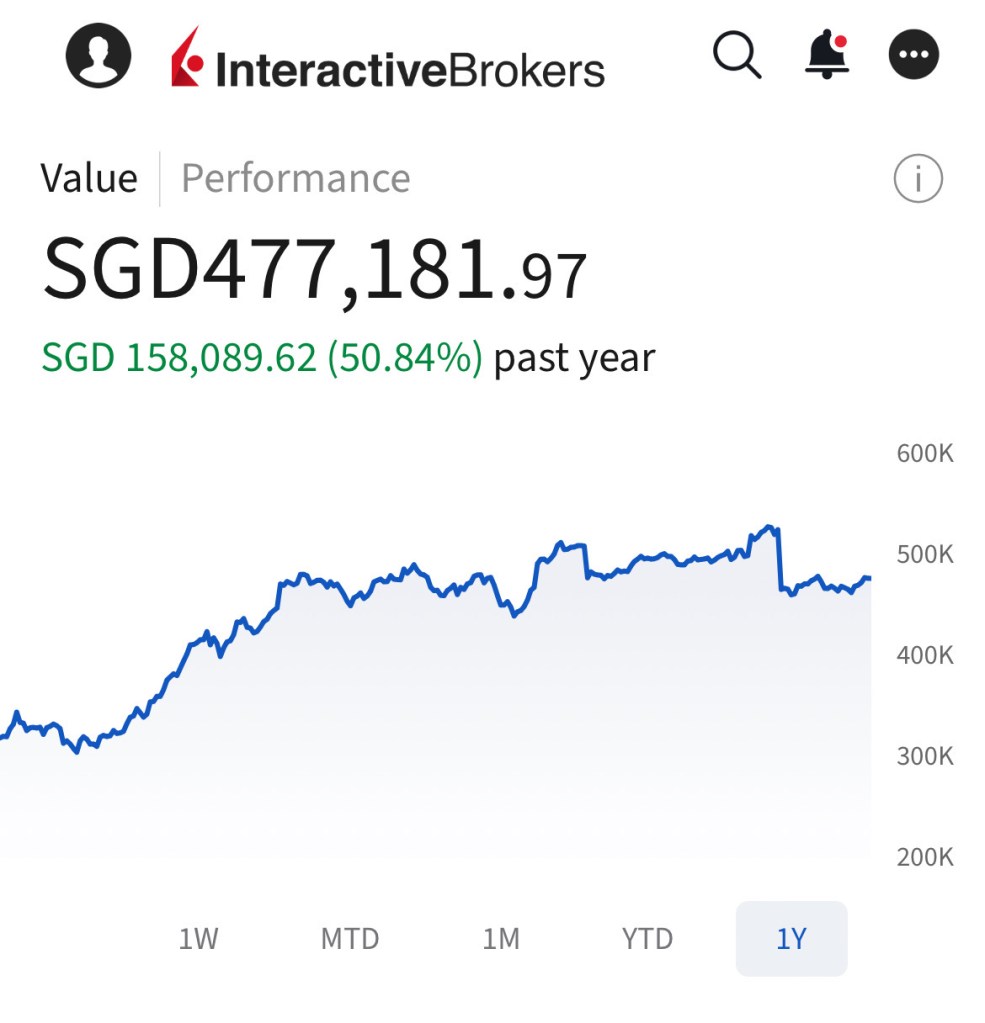Tap the Interactive Brokers logo
This screenshot has height=1023, width=985.
[388, 60]
